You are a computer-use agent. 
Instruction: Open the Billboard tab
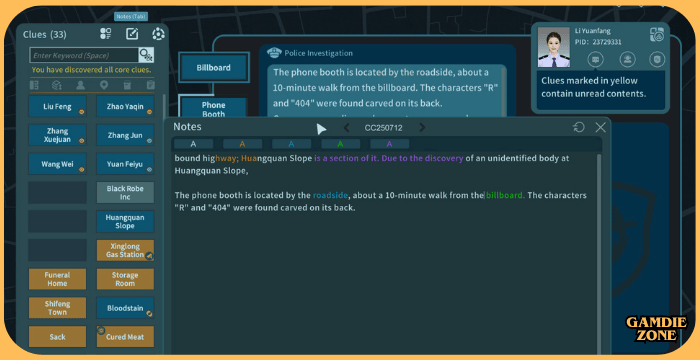click(x=213, y=68)
